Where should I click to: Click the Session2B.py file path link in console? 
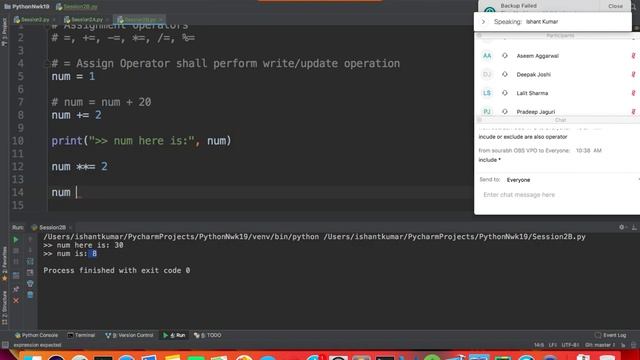(x=454, y=237)
